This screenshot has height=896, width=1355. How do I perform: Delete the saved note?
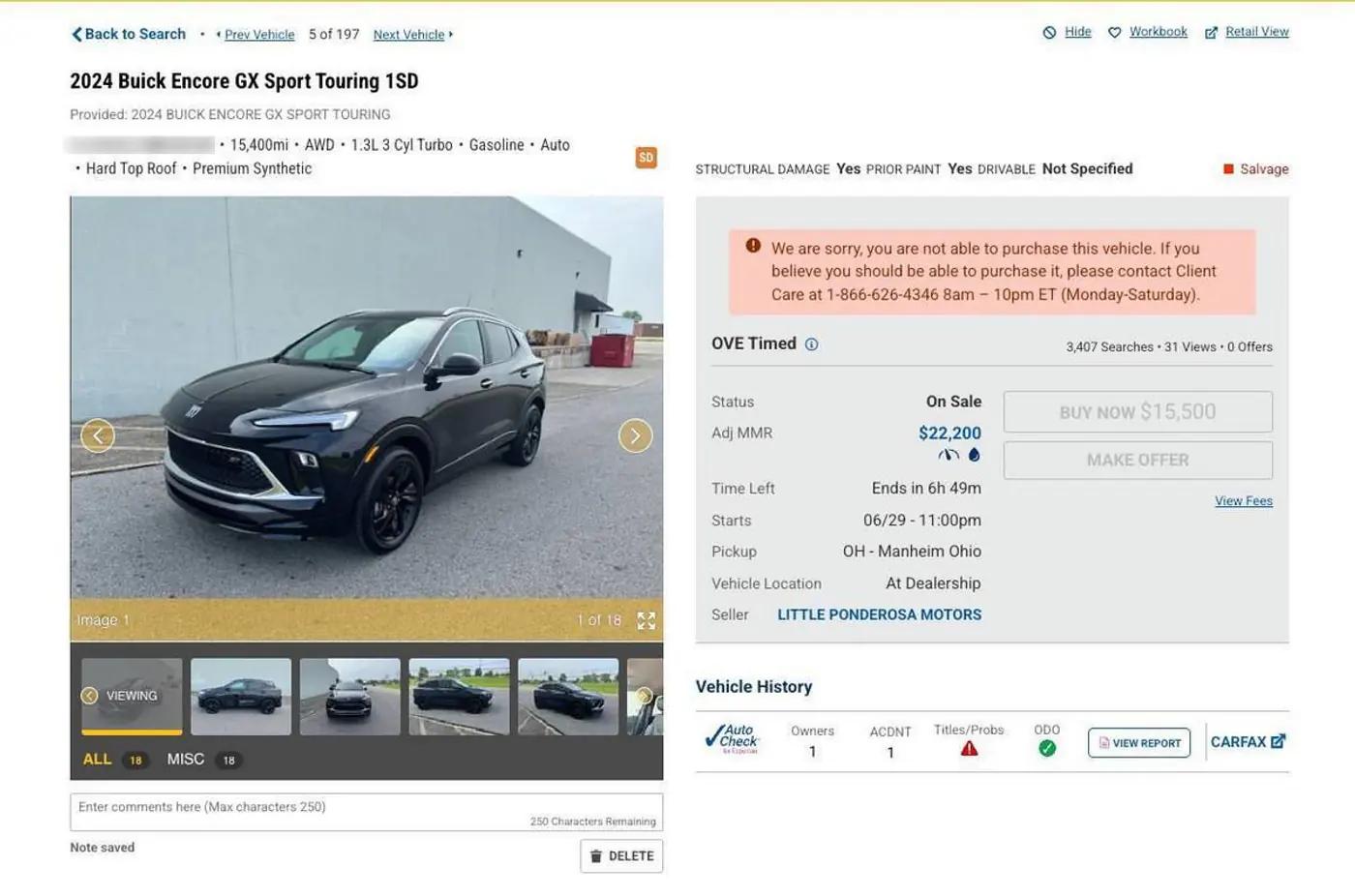point(621,856)
